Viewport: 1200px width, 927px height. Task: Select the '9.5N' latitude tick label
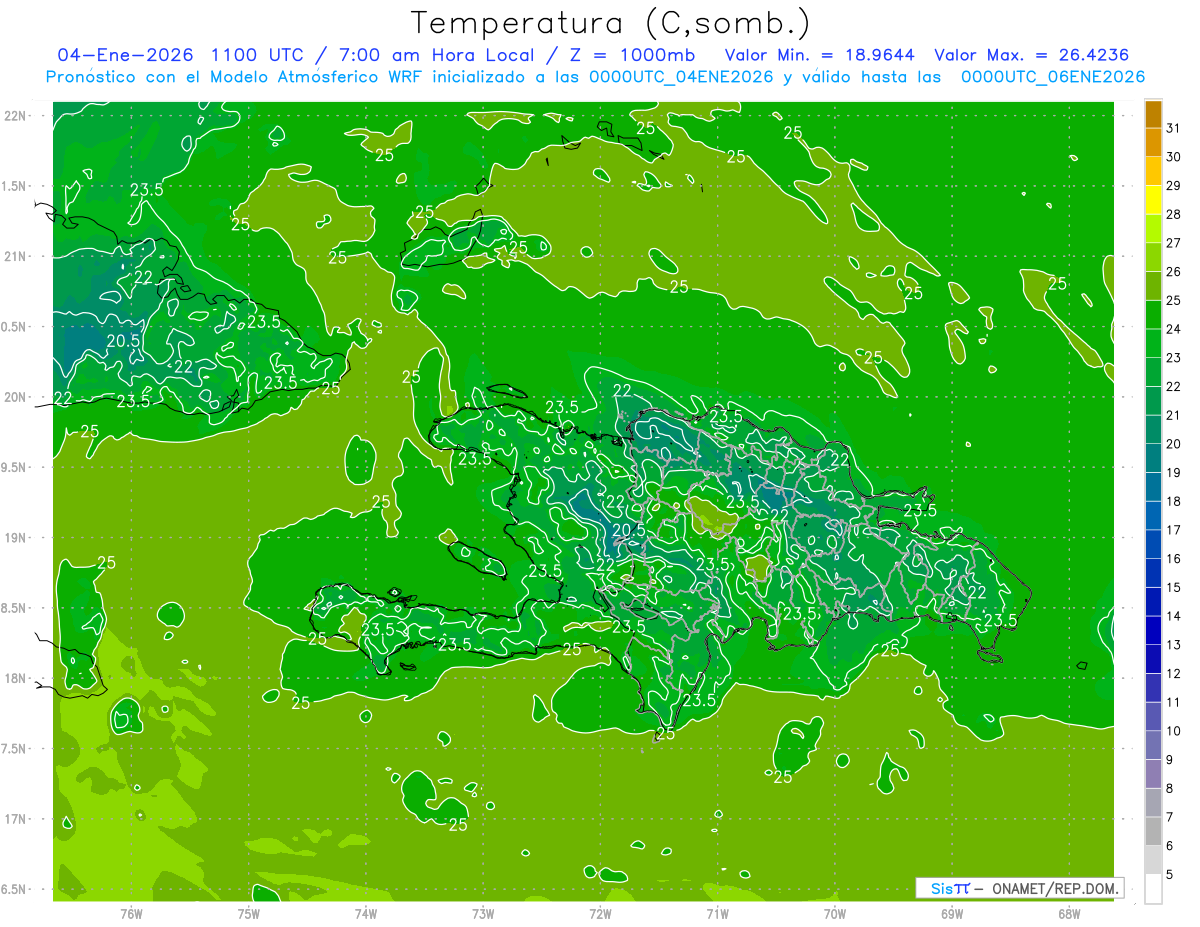click(15, 468)
